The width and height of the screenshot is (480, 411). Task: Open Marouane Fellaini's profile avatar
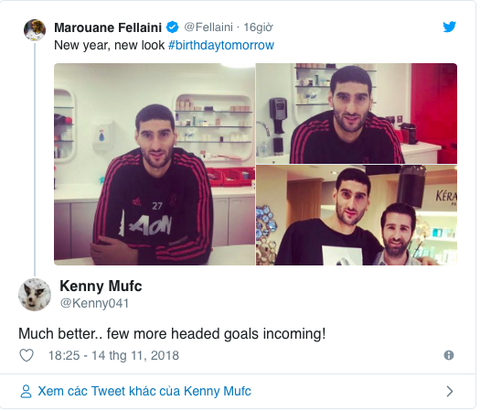coord(35,30)
